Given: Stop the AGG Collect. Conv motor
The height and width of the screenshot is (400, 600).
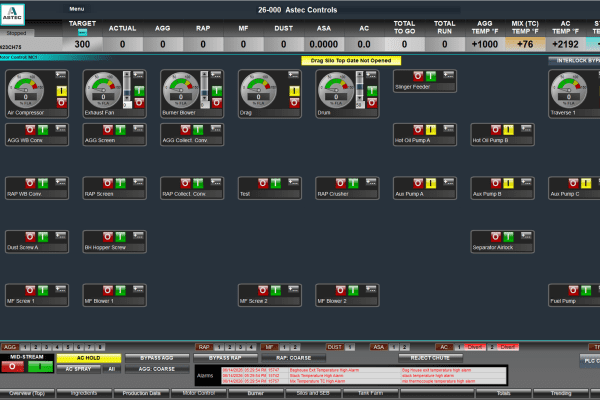Looking at the screenshot, I should click(185, 130).
